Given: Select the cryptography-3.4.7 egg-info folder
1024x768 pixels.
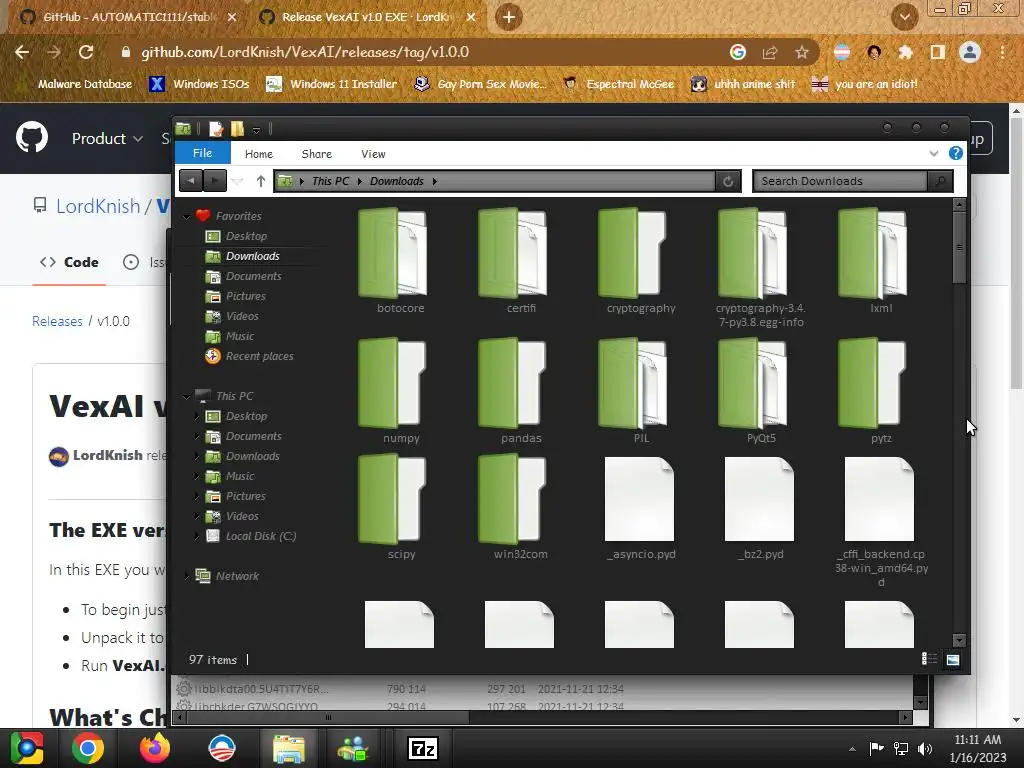Looking at the screenshot, I should click(761, 268).
